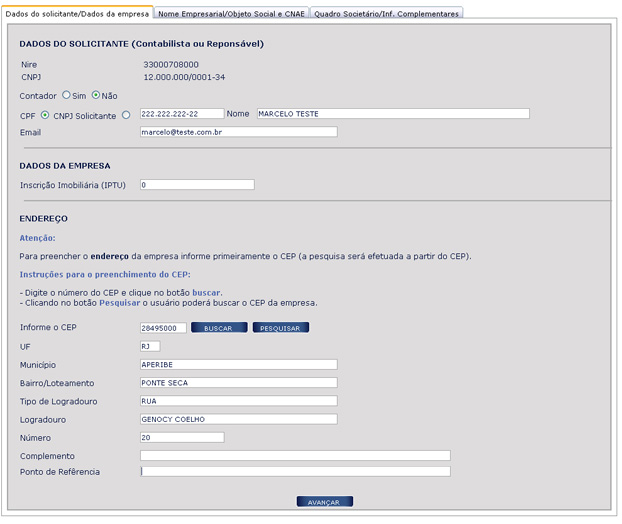Image resolution: width=622 pixels, height=524 pixels.
Task: Click the Número field with 20
Action: (x=182, y=438)
